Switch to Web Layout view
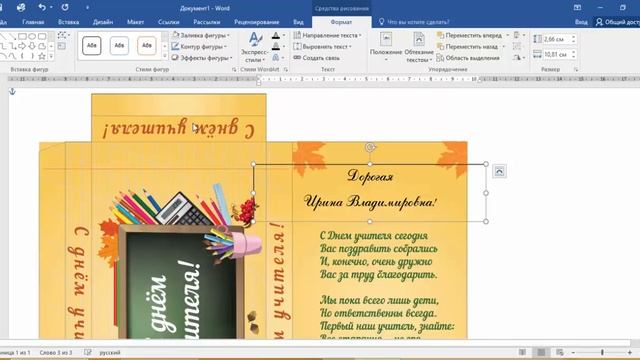The width and height of the screenshot is (640, 360). tap(560, 352)
